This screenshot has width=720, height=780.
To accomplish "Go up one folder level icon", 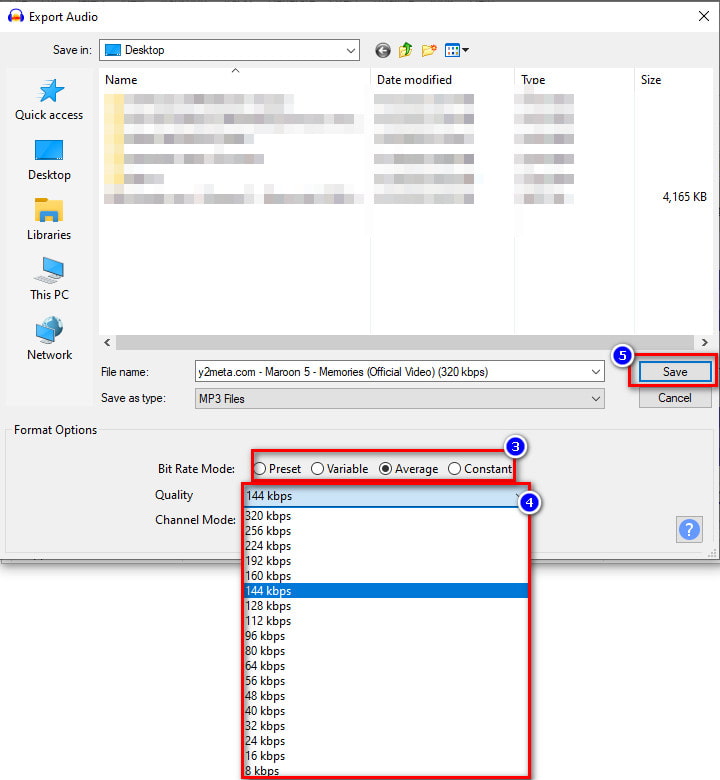I will coord(406,50).
